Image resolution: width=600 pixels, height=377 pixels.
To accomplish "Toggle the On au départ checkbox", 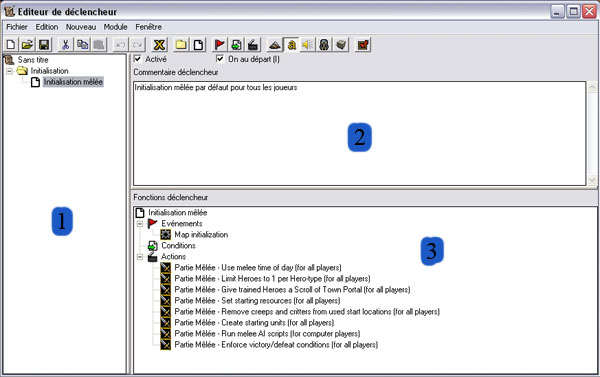I will pos(220,59).
